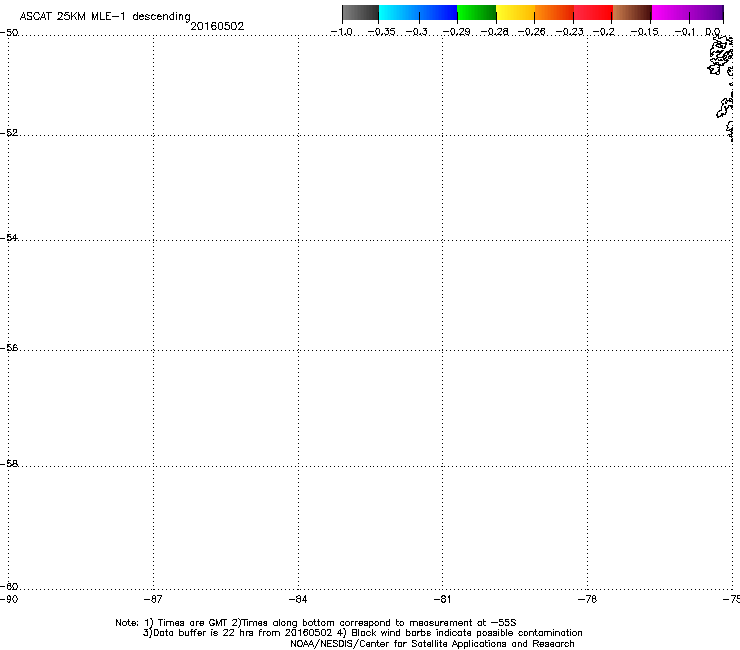The image size is (740, 650).
Task: Click the -0.28 color scale label
Action: [494, 32]
